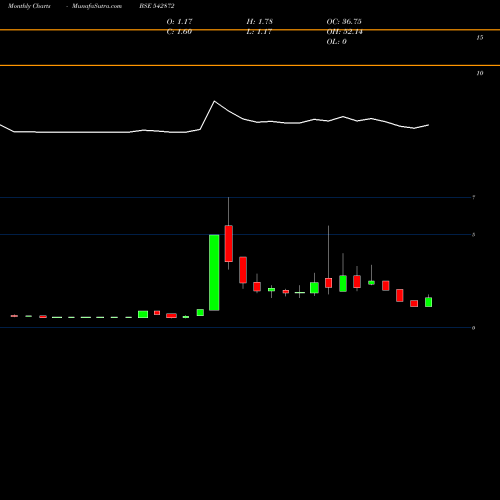
Task: Click the "5" price axis label
Action: [473, 235]
